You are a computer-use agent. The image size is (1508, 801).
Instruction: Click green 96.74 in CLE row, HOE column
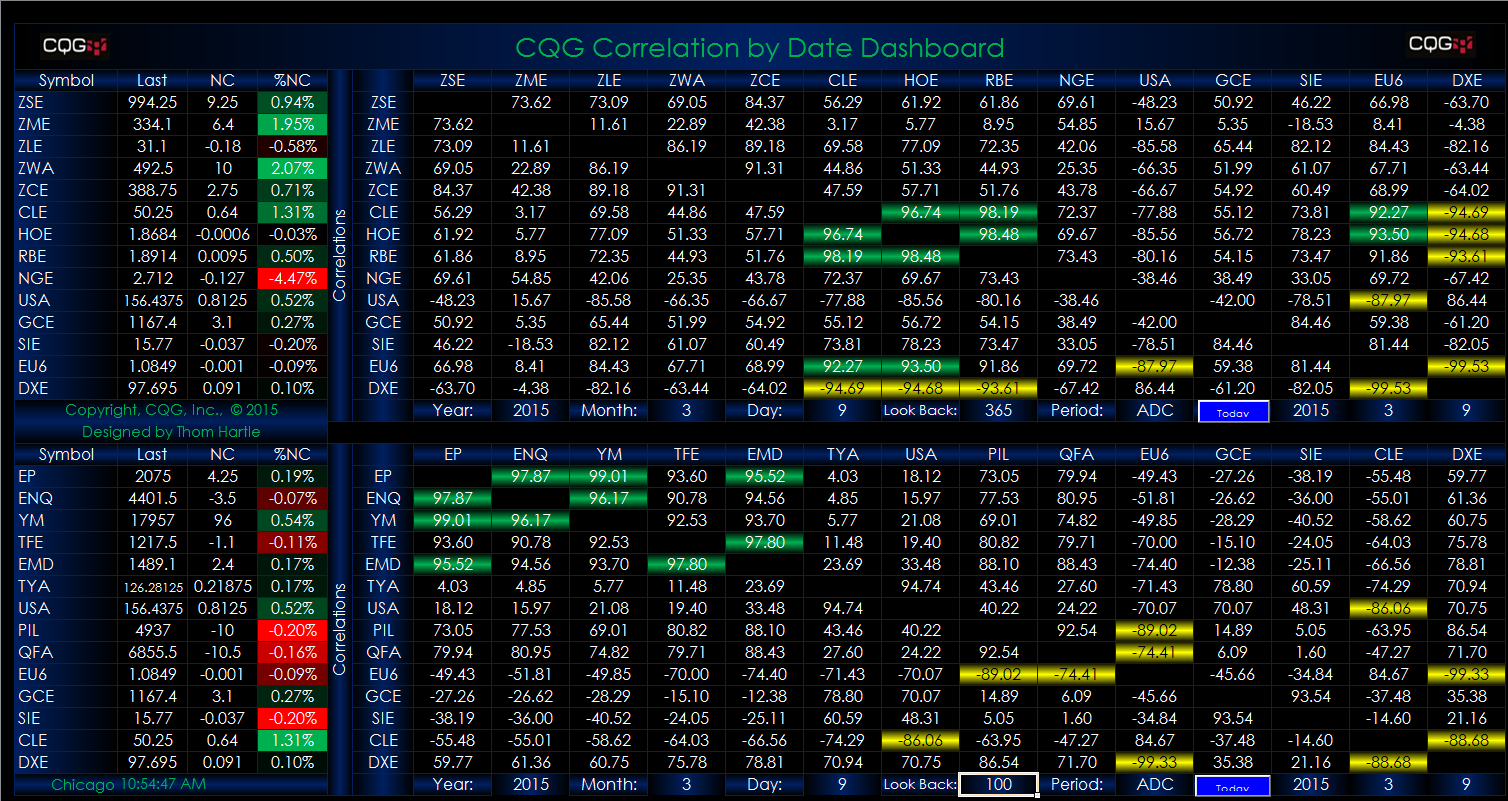[x=920, y=212]
